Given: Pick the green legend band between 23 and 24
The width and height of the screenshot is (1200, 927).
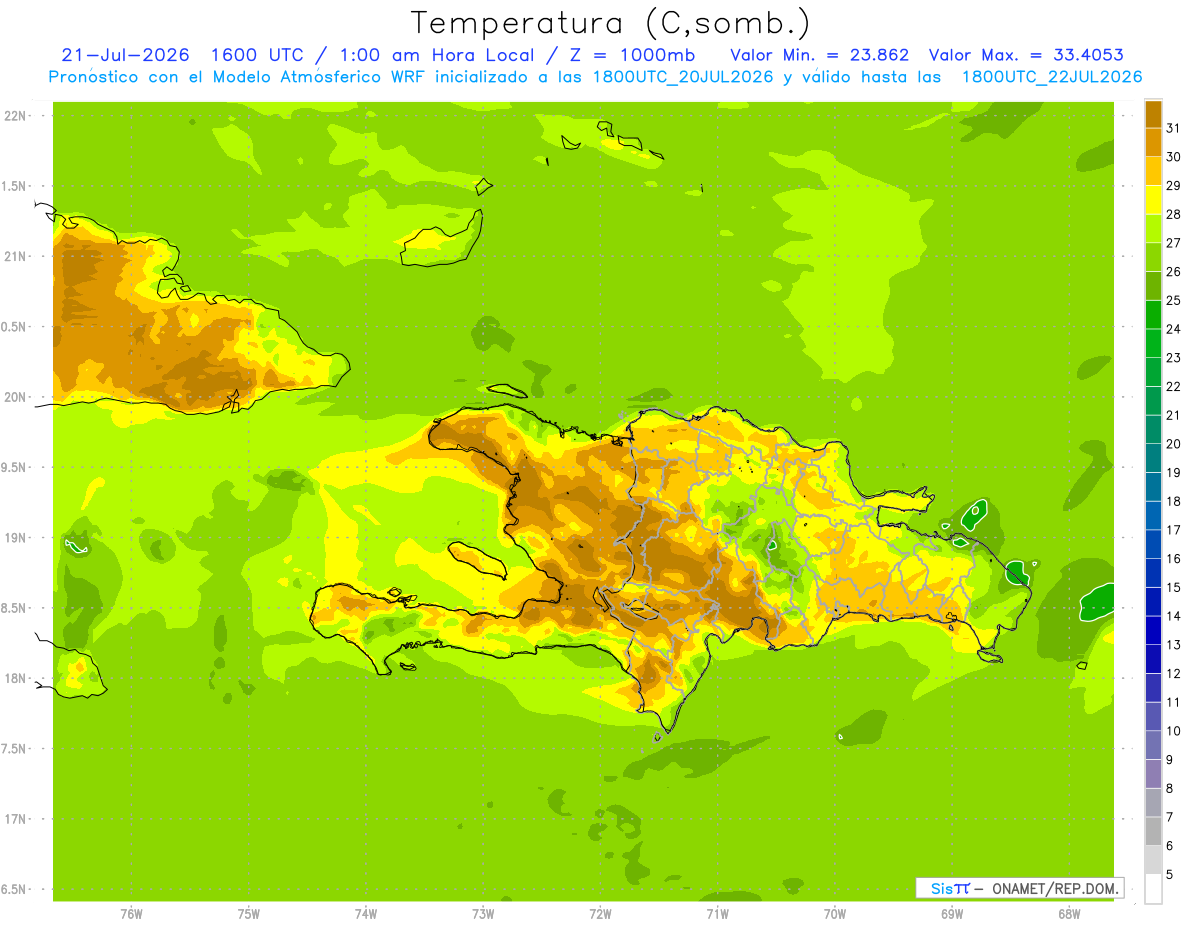Looking at the screenshot, I should pyautogui.click(x=1153, y=343).
